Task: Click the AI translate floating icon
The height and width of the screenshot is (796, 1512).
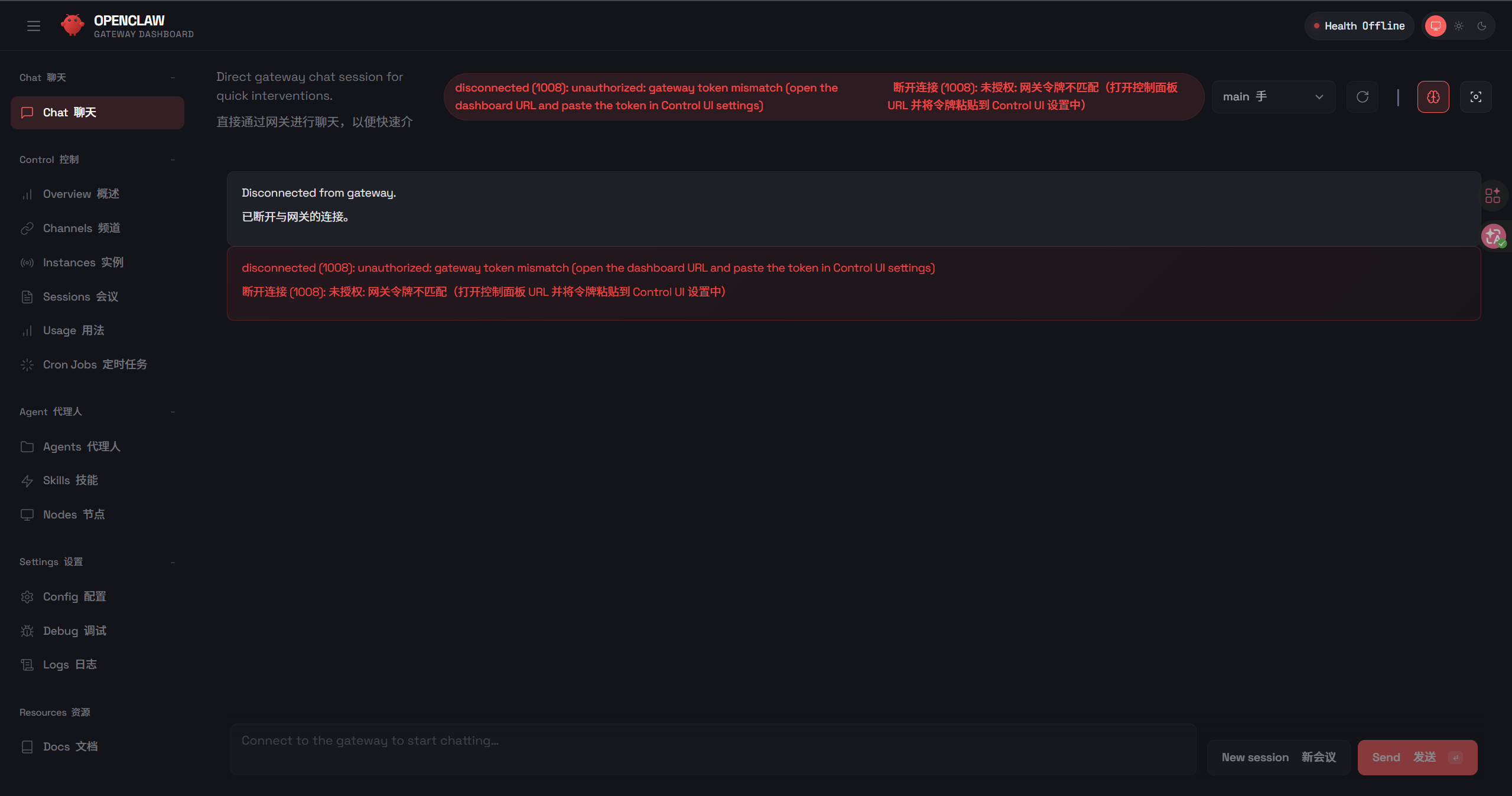Action: coord(1493,236)
